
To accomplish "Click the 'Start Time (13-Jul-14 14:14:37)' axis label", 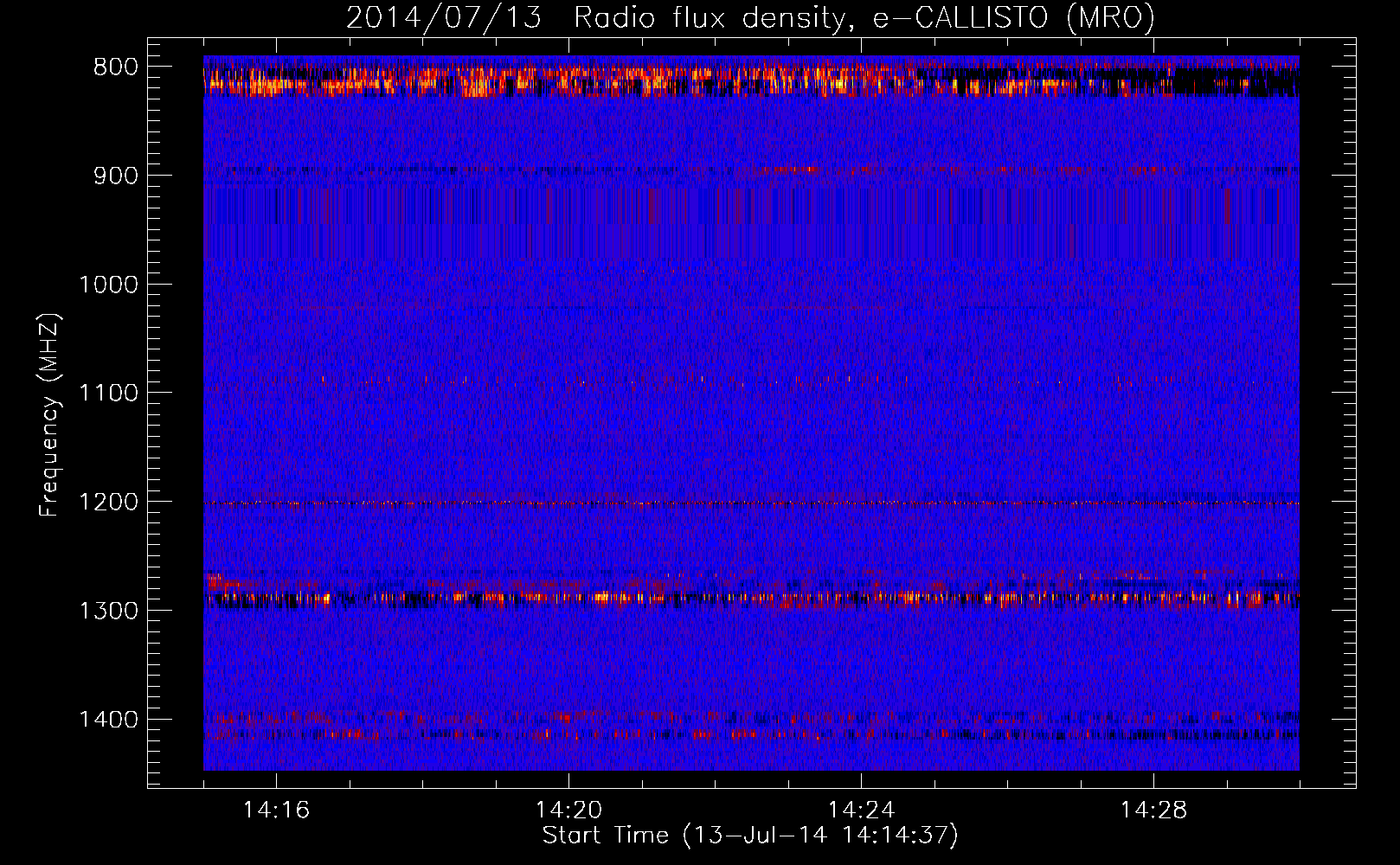I will coord(750,836).
